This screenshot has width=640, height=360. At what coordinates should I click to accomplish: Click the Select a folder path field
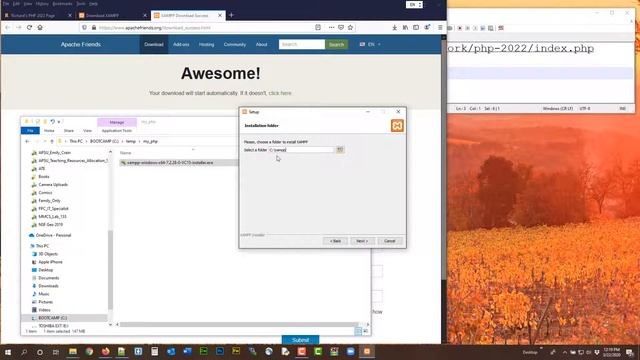click(x=301, y=150)
